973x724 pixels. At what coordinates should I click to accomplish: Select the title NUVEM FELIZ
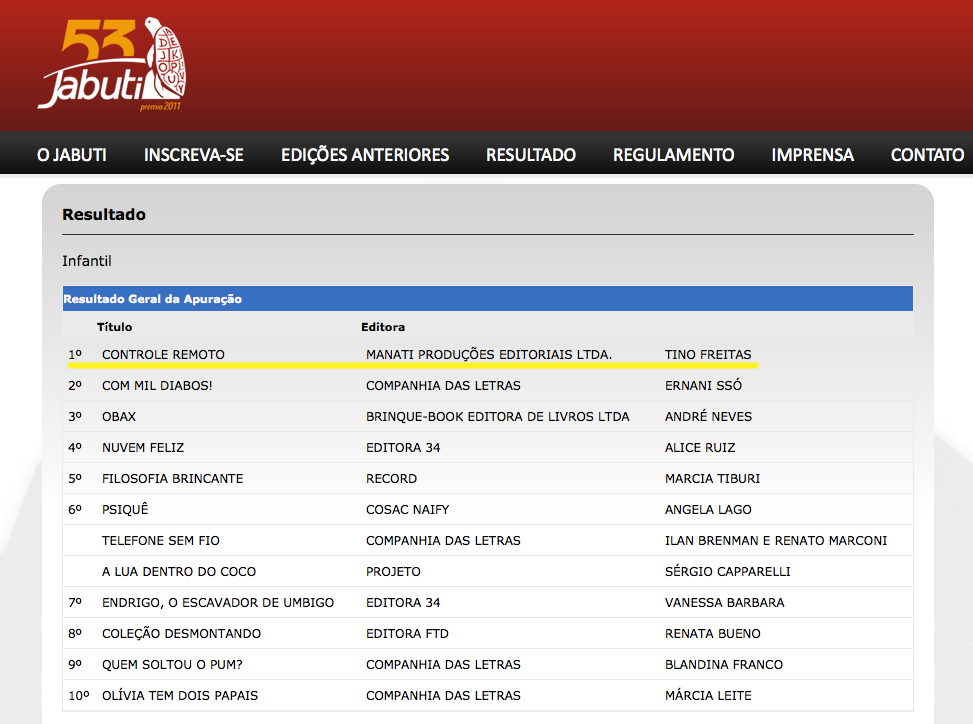coord(143,447)
